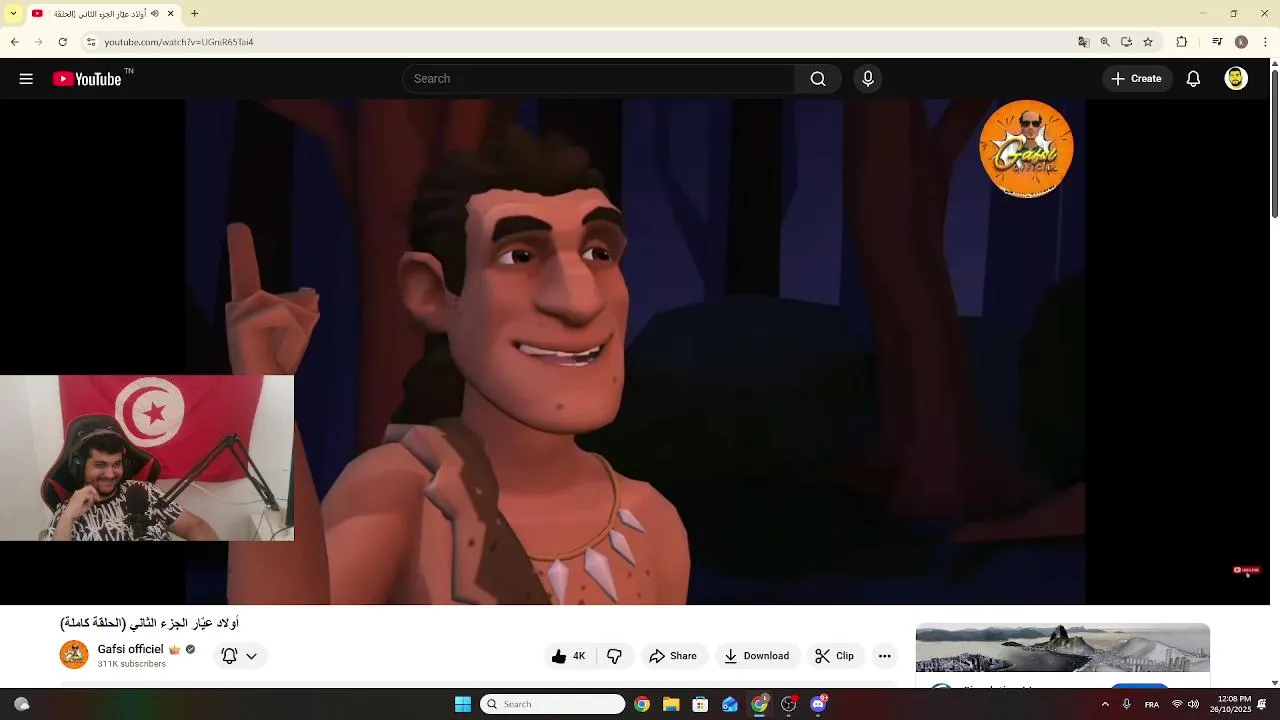
Task: Share the video
Action: tap(673, 656)
